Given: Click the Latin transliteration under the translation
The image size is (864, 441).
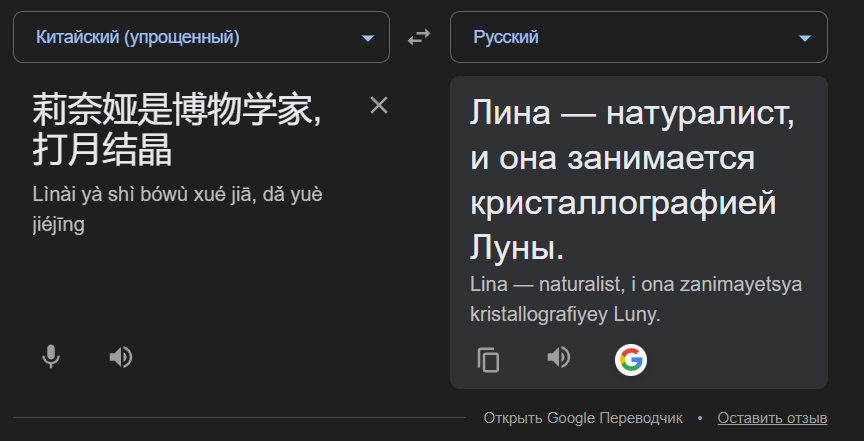Looking at the screenshot, I should point(635,299).
